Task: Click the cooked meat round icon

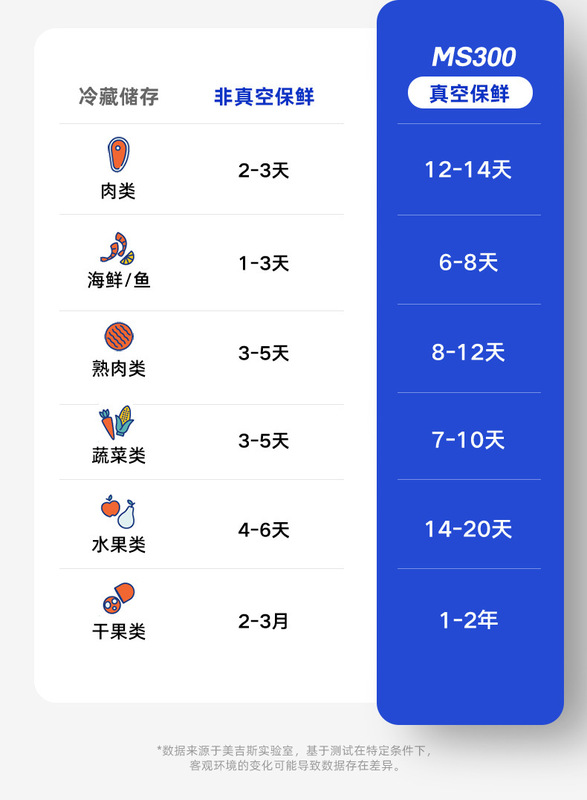Action: (119, 337)
